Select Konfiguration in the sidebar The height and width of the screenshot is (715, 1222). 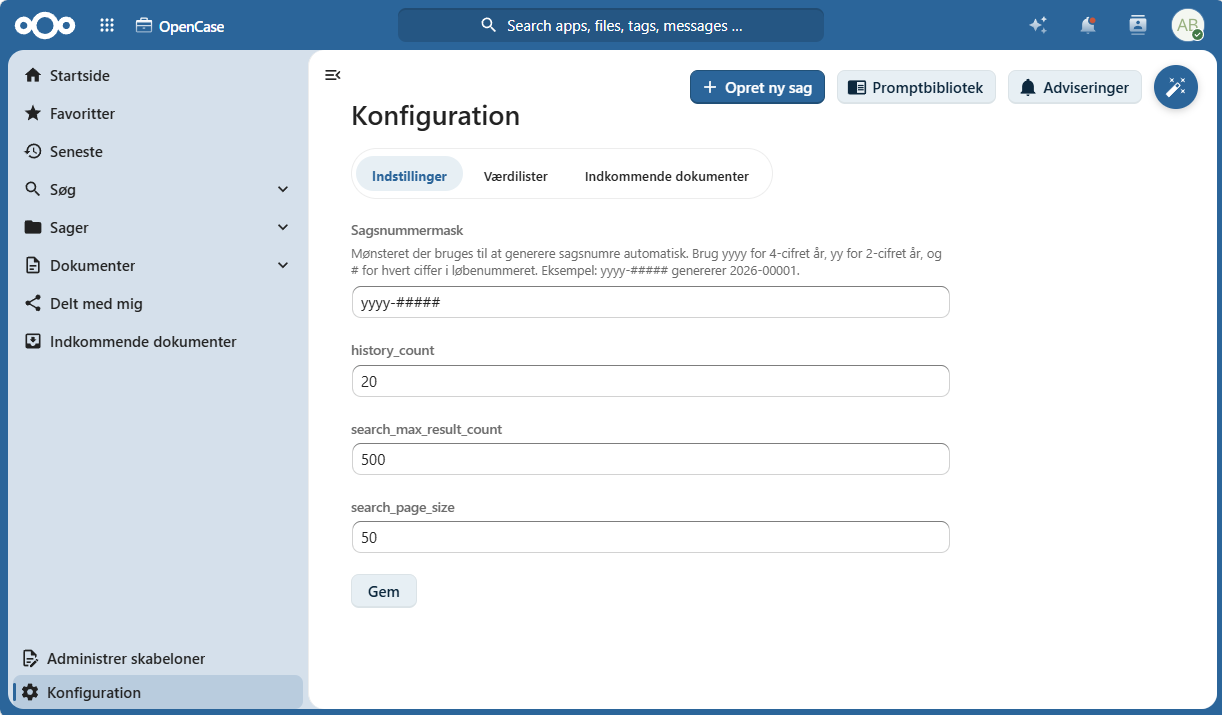pyautogui.click(x=158, y=692)
